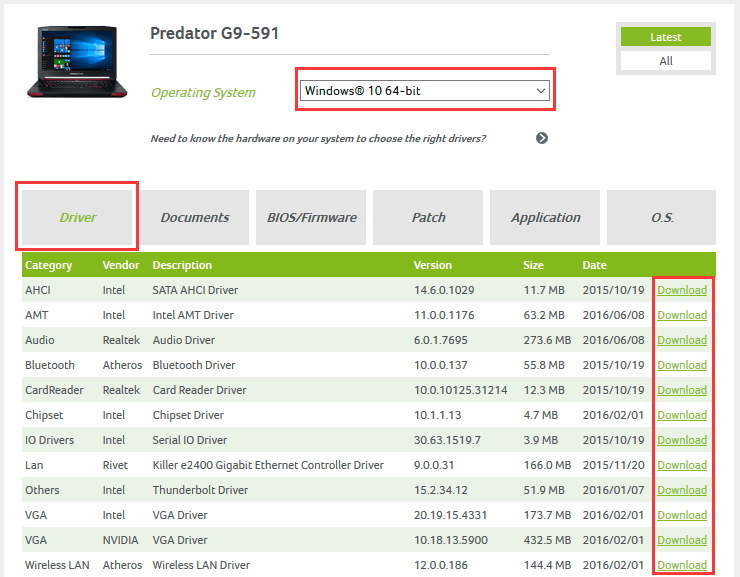Download the Intel AMT Driver
The width and height of the screenshot is (740, 577).
click(x=682, y=315)
